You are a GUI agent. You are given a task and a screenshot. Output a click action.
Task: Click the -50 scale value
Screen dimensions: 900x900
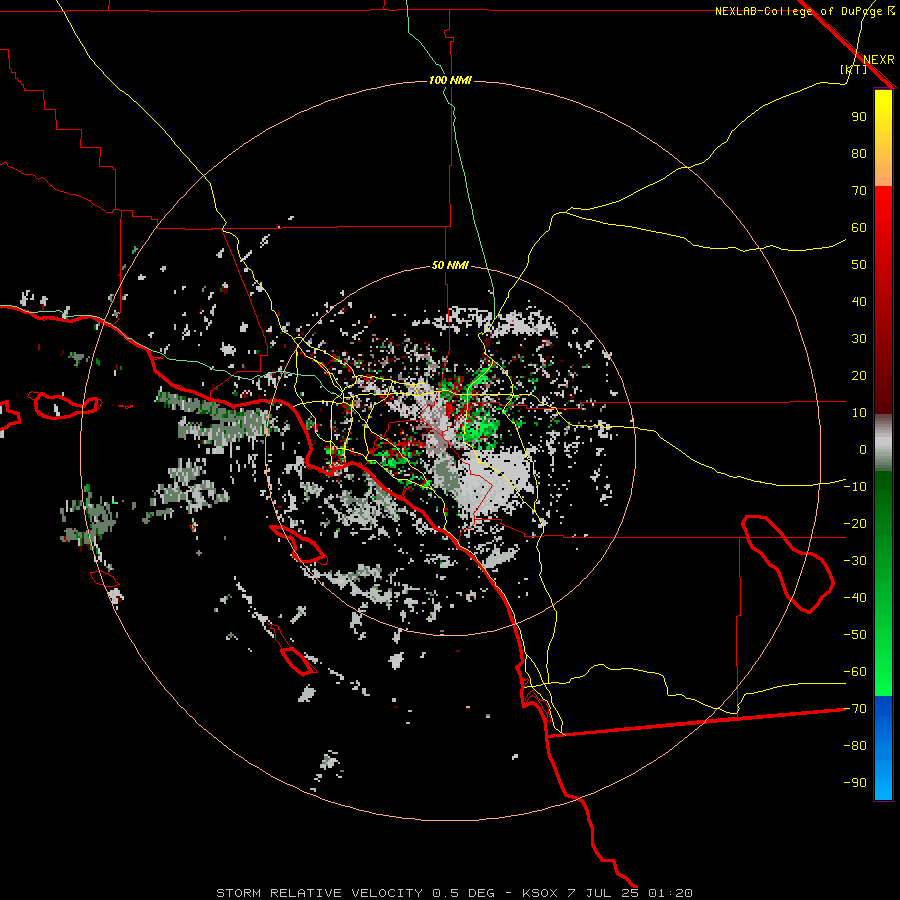pos(855,635)
